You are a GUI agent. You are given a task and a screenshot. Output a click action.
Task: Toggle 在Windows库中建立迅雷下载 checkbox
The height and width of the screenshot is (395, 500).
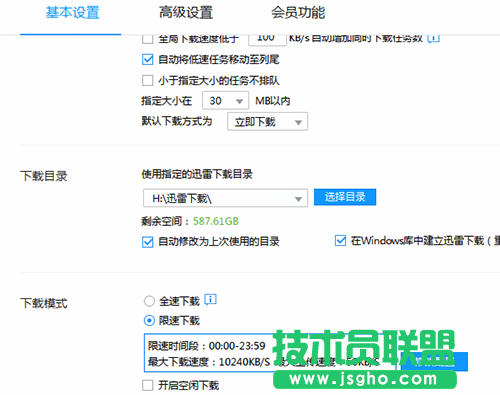[x=340, y=240]
